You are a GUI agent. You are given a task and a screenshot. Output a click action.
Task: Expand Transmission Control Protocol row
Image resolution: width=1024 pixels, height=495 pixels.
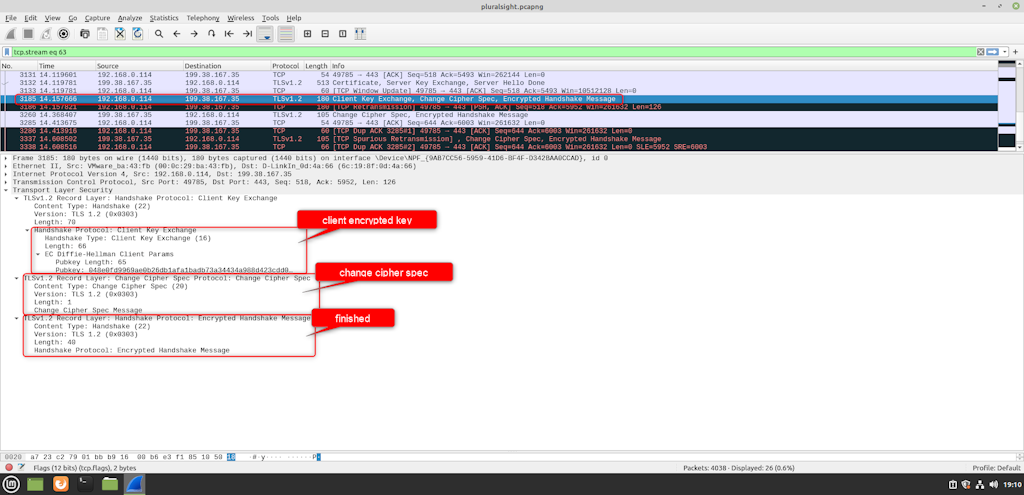click(x=6, y=182)
